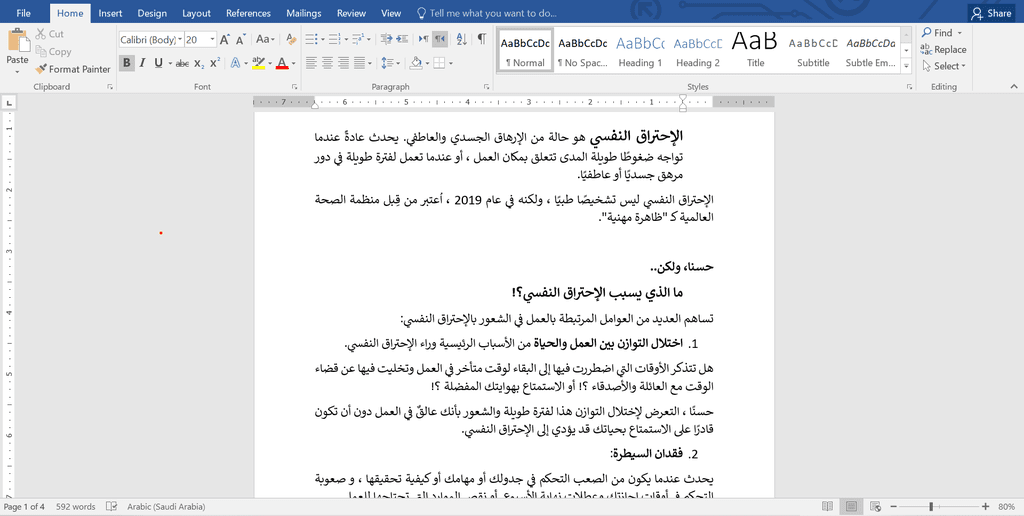Switch to References tab
Screen dimensions: 1024x516
(x=250, y=13)
